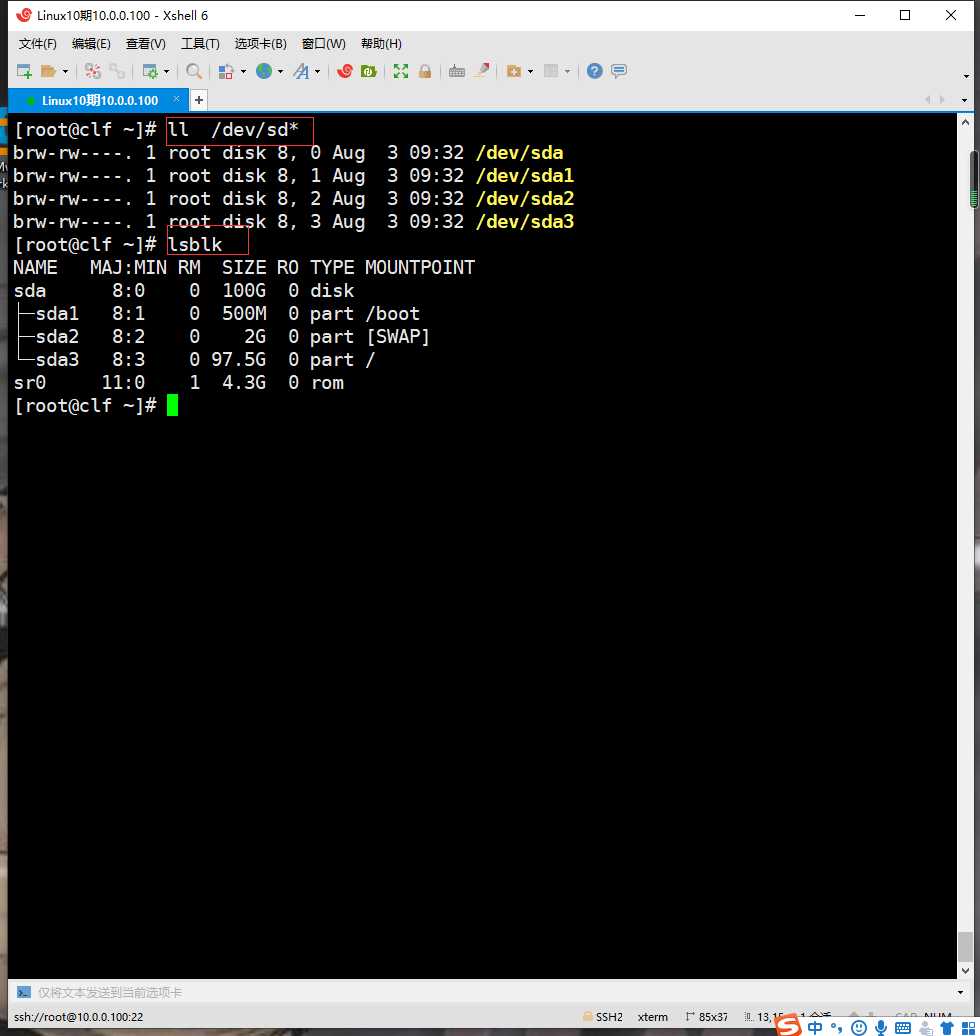
Task: Click the Sogou toolbox grid icon
Action: point(968,1028)
